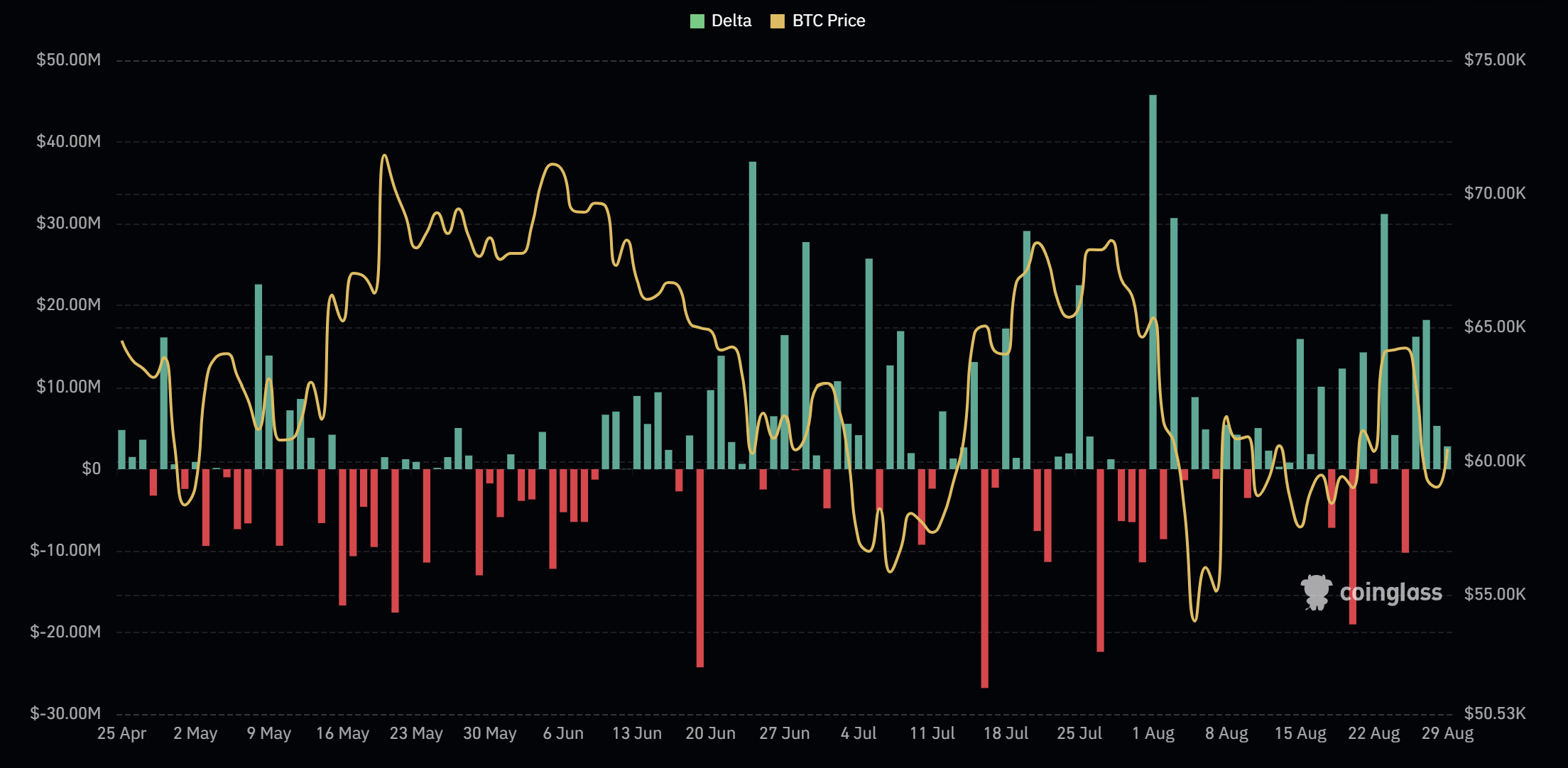Click the 15 Aug date label
The height and width of the screenshot is (768, 1568).
[x=1300, y=733]
